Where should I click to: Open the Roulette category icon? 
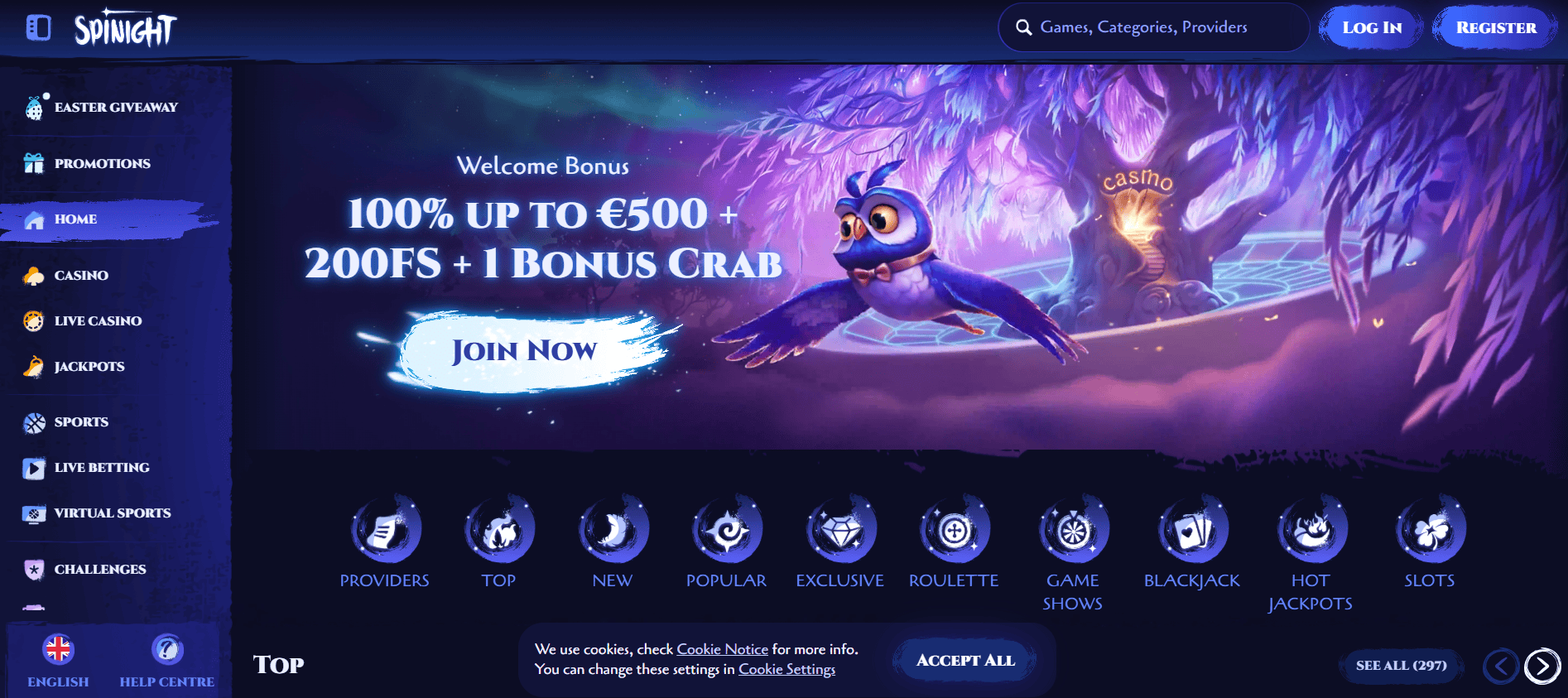point(954,529)
